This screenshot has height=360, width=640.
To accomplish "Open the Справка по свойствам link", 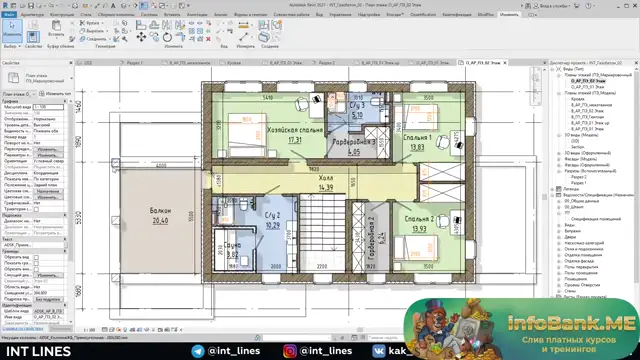I will 22,328.
